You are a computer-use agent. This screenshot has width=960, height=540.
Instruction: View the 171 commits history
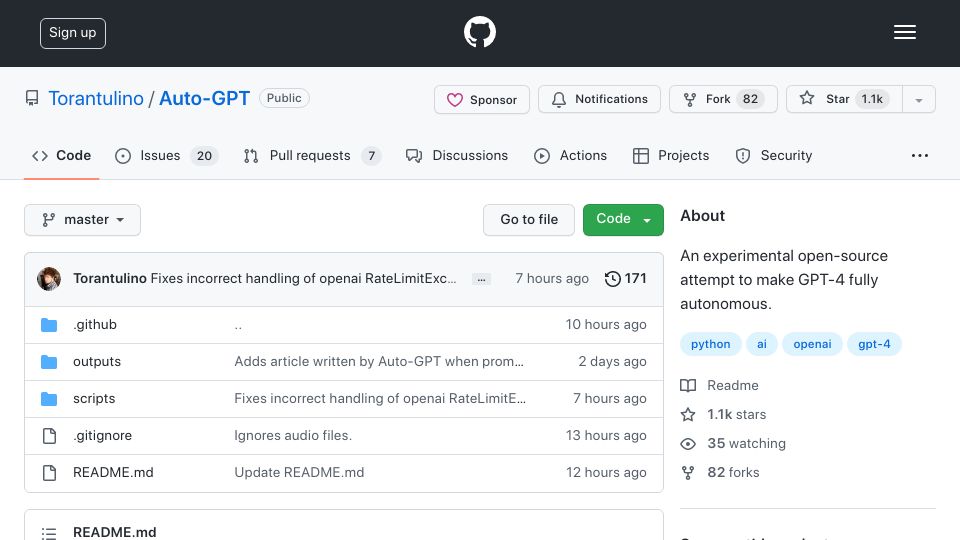[x=625, y=279]
